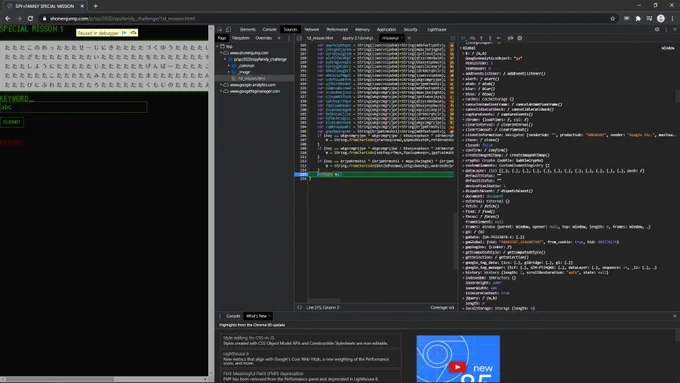Open the Chrome profile avatar

coord(661,18)
